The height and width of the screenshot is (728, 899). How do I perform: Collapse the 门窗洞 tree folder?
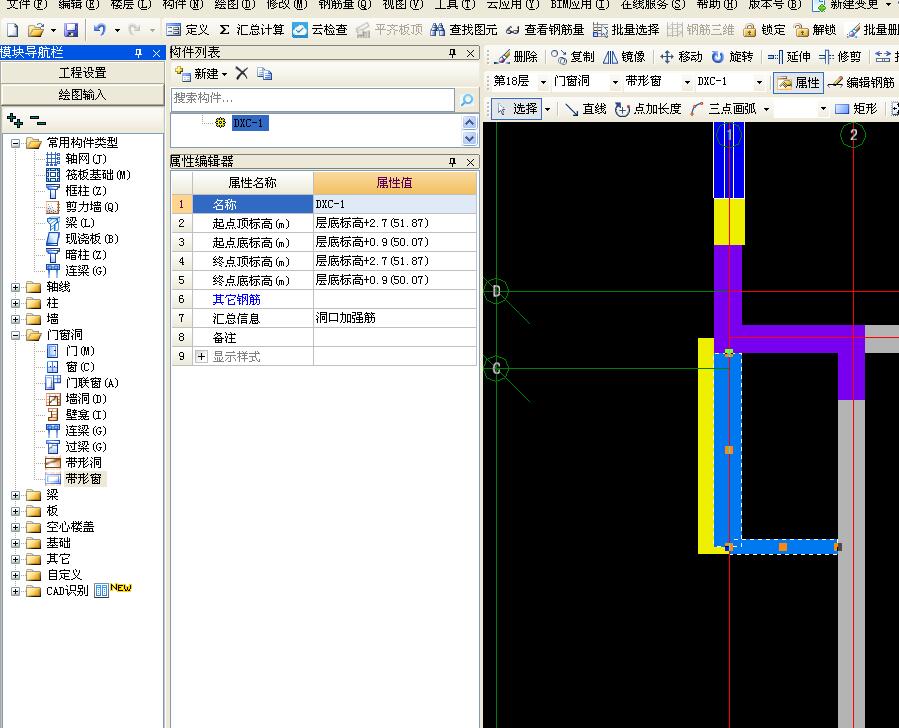point(15,335)
